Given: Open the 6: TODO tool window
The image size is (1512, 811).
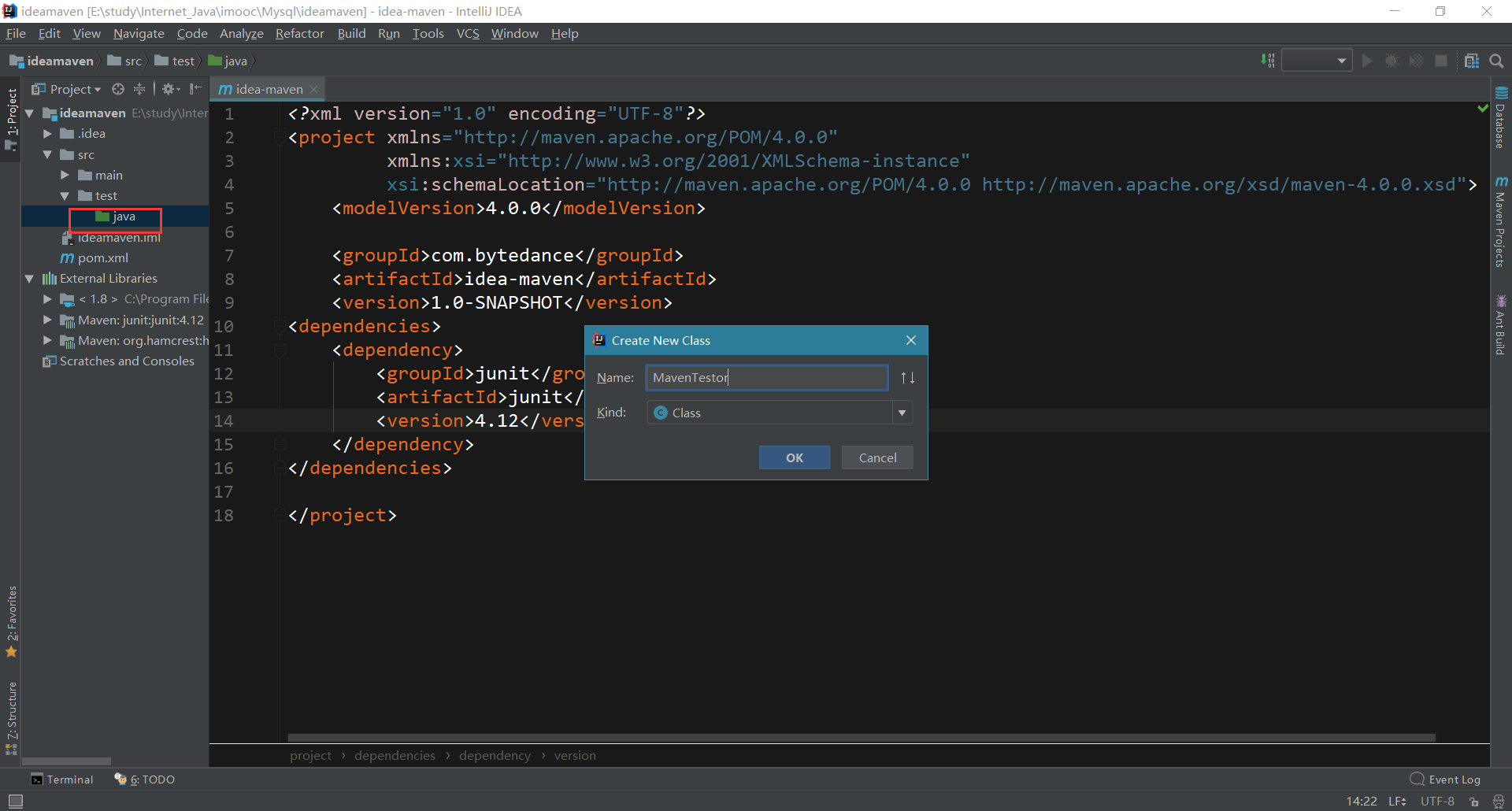Looking at the screenshot, I should click(x=145, y=780).
